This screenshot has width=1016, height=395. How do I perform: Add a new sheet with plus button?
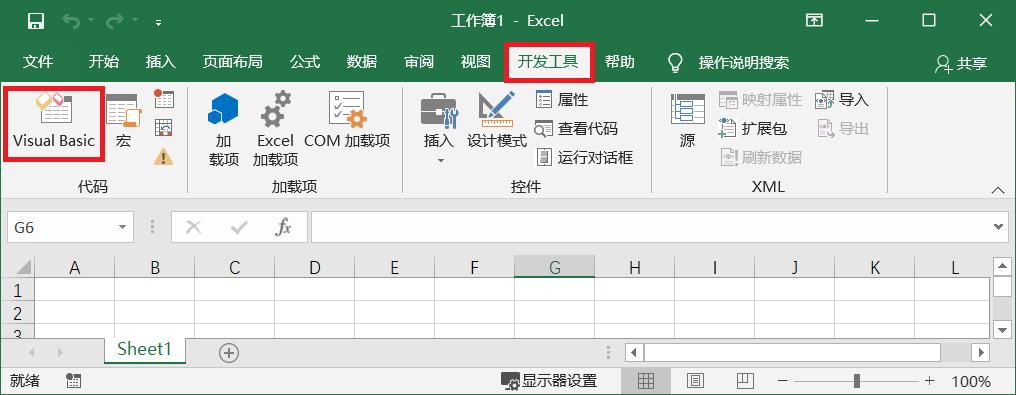(229, 353)
